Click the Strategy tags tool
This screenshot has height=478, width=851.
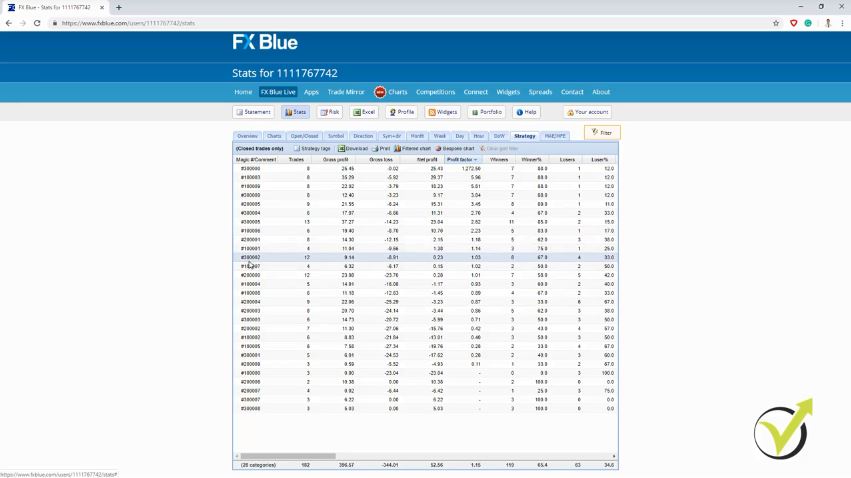[312, 149]
